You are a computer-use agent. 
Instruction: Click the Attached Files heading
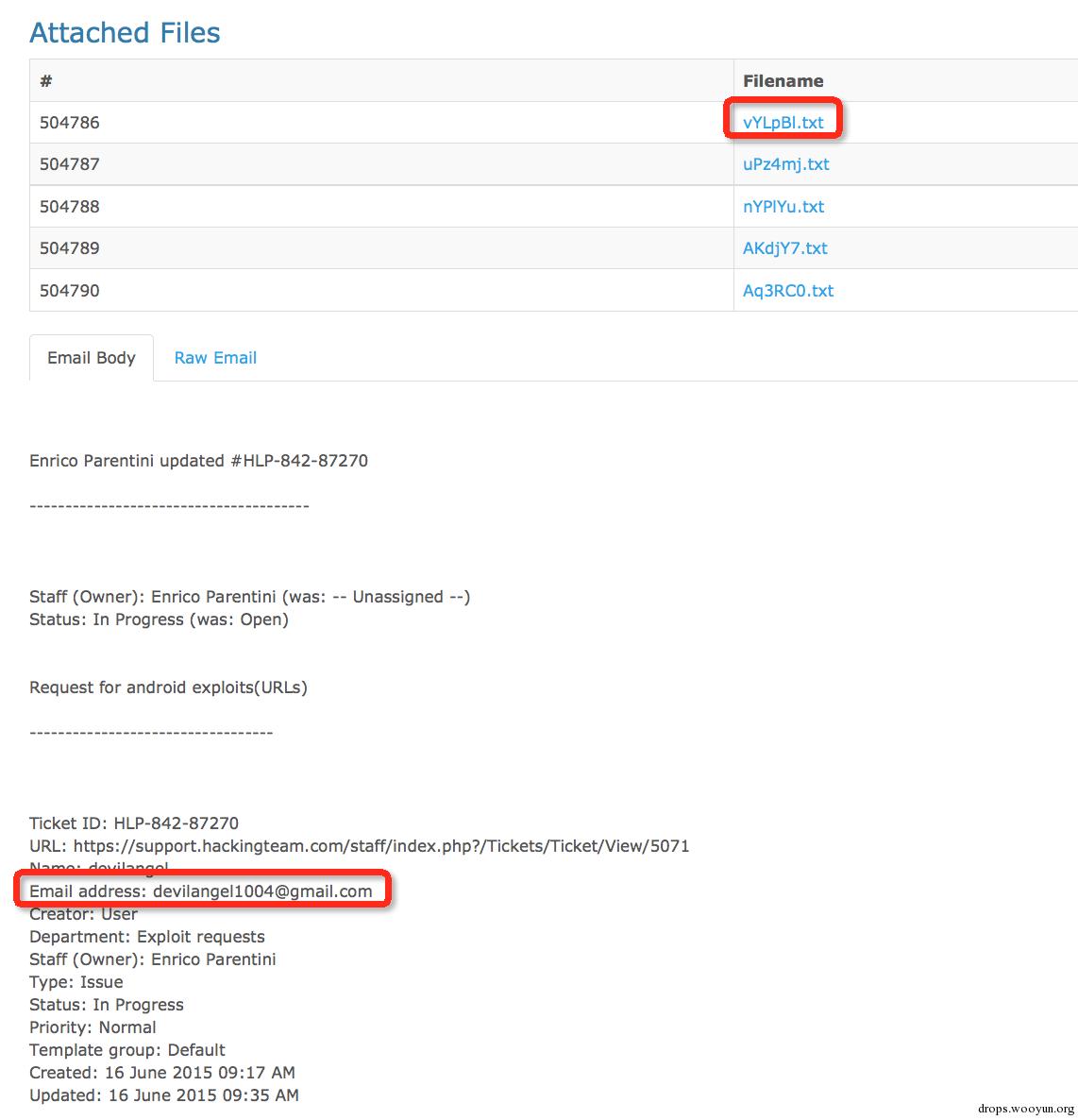tap(125, 33)
